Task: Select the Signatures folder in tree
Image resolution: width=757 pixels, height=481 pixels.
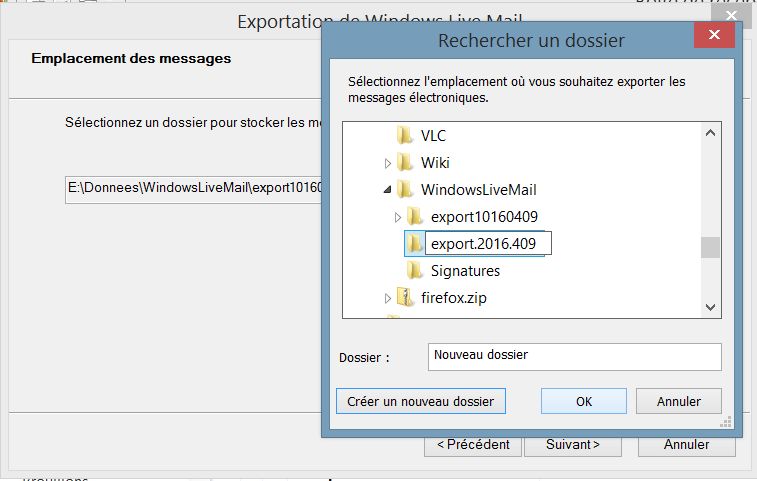Action: pyautogui.click(x=465, y=270)
